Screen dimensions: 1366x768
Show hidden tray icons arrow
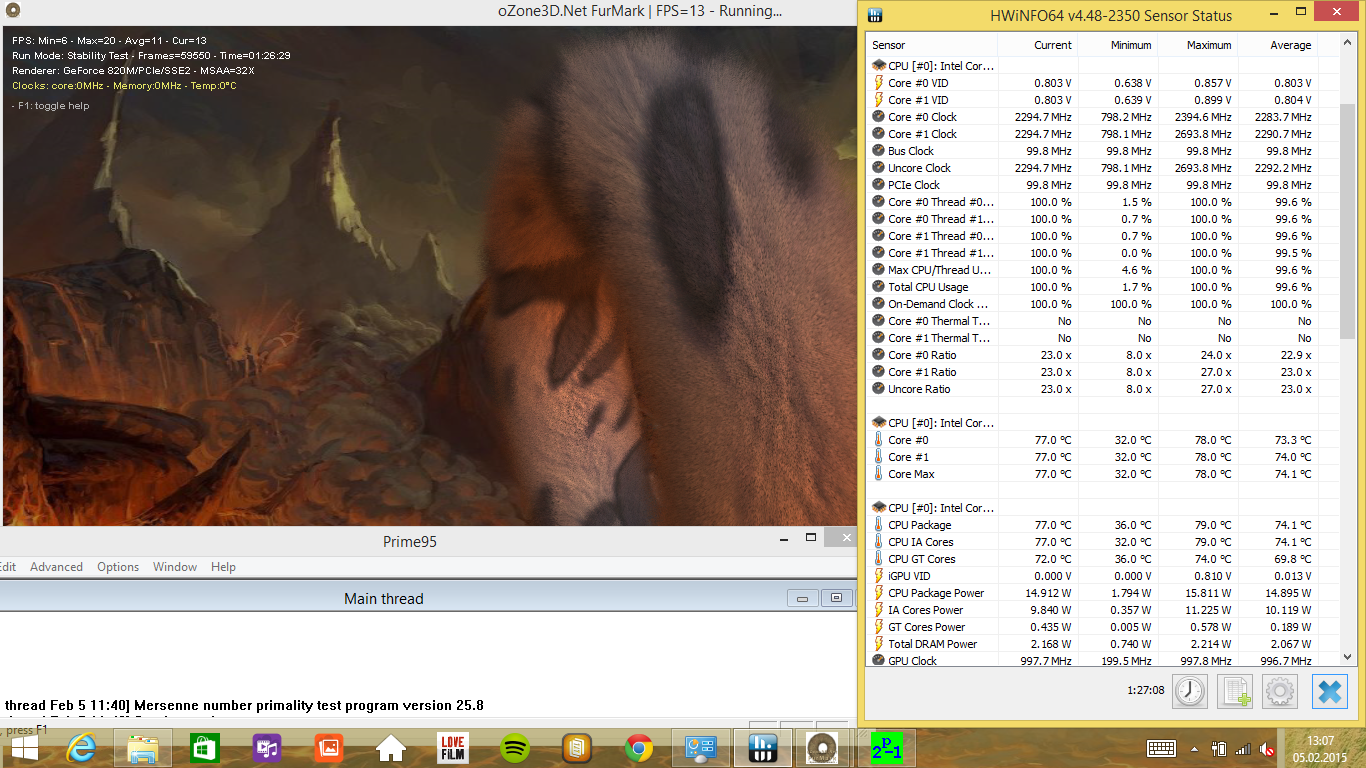point(1194,748)
